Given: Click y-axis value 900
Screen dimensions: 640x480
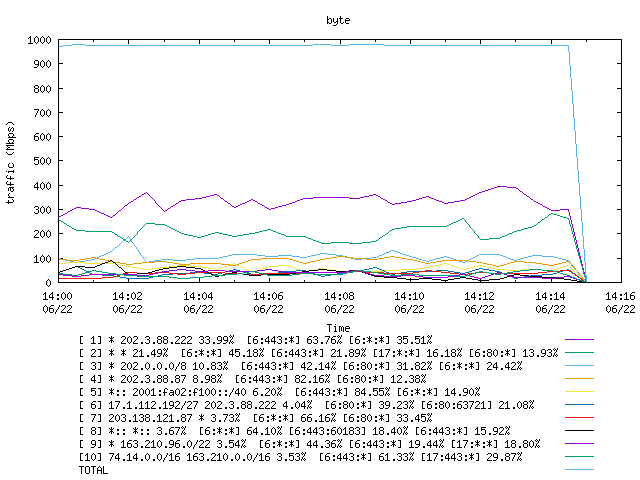Looking at the screenshot, I should click(x=42, y=64).
